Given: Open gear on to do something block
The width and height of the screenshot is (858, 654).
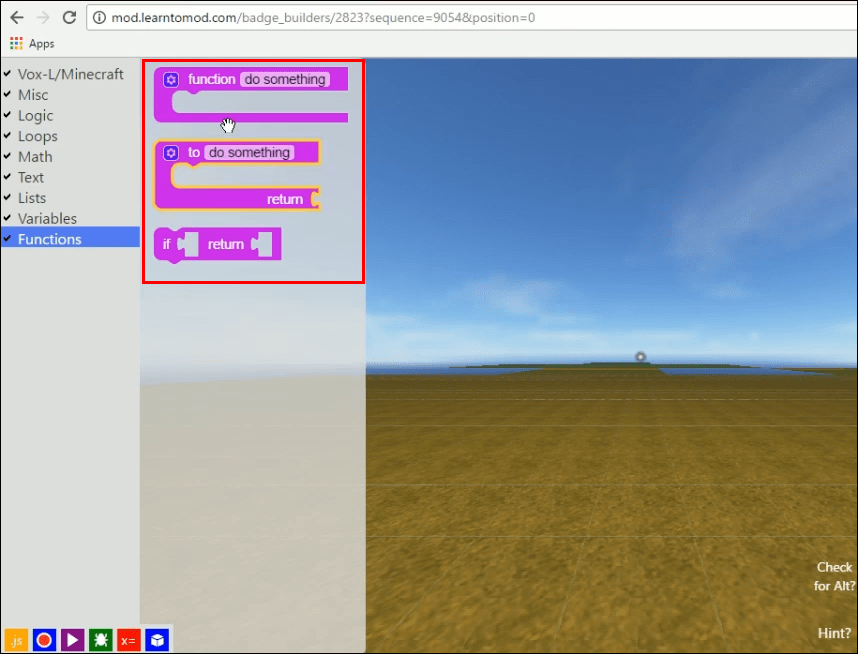Looking at the screenshot, I should (171, 153).
